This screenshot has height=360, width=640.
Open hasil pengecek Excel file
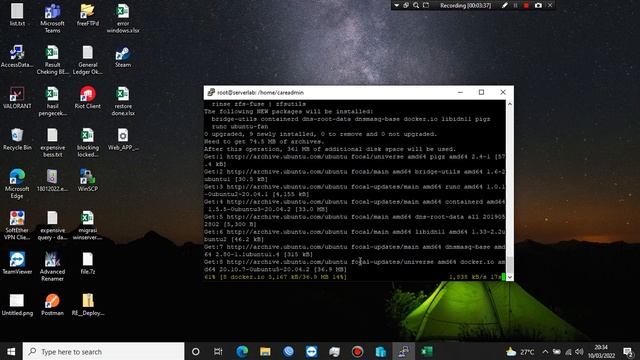[x=52, y=101]
